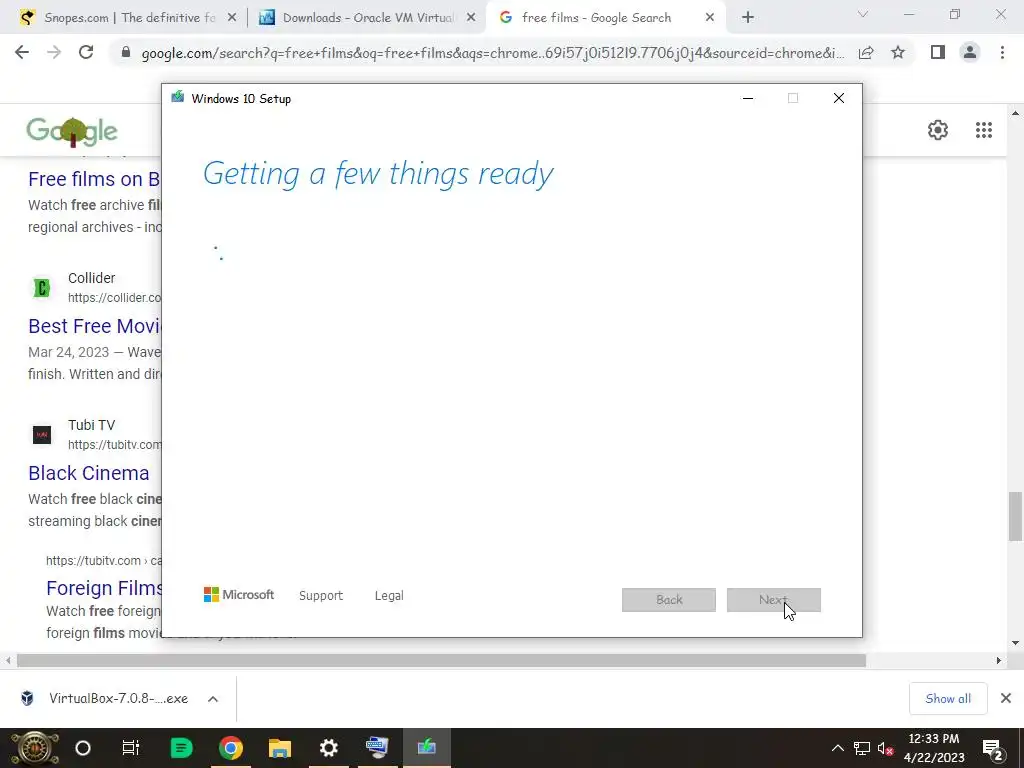The width and height of the screenshot is (1024, 768).
Task: Open network icon in system tray
Action: point(861,748)
